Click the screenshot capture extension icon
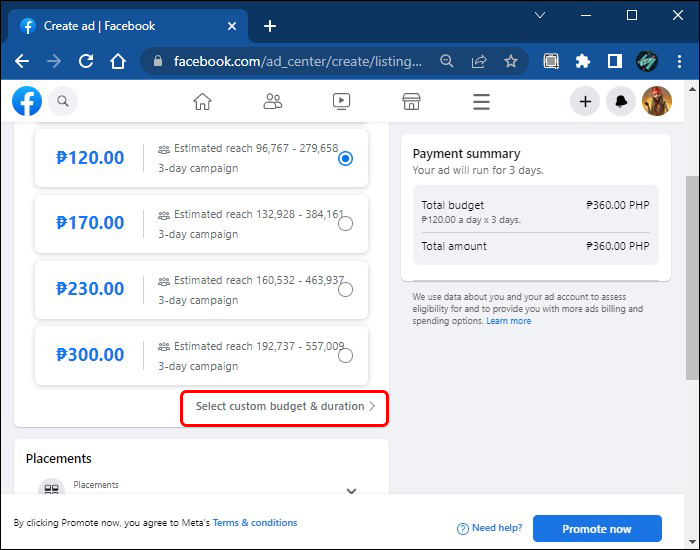700x550 pixels. (551, 61)
